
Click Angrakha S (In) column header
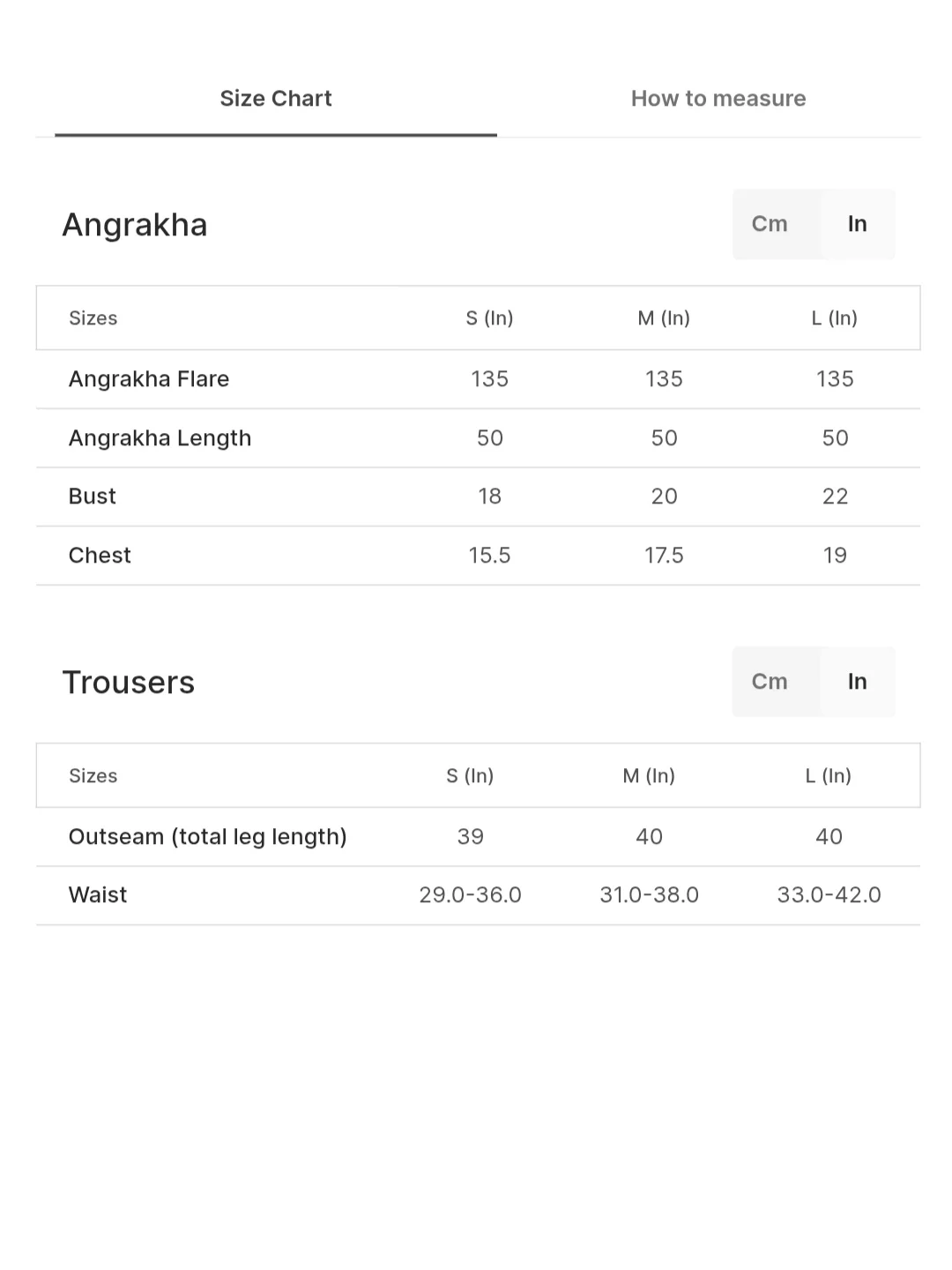coord(489,318)
